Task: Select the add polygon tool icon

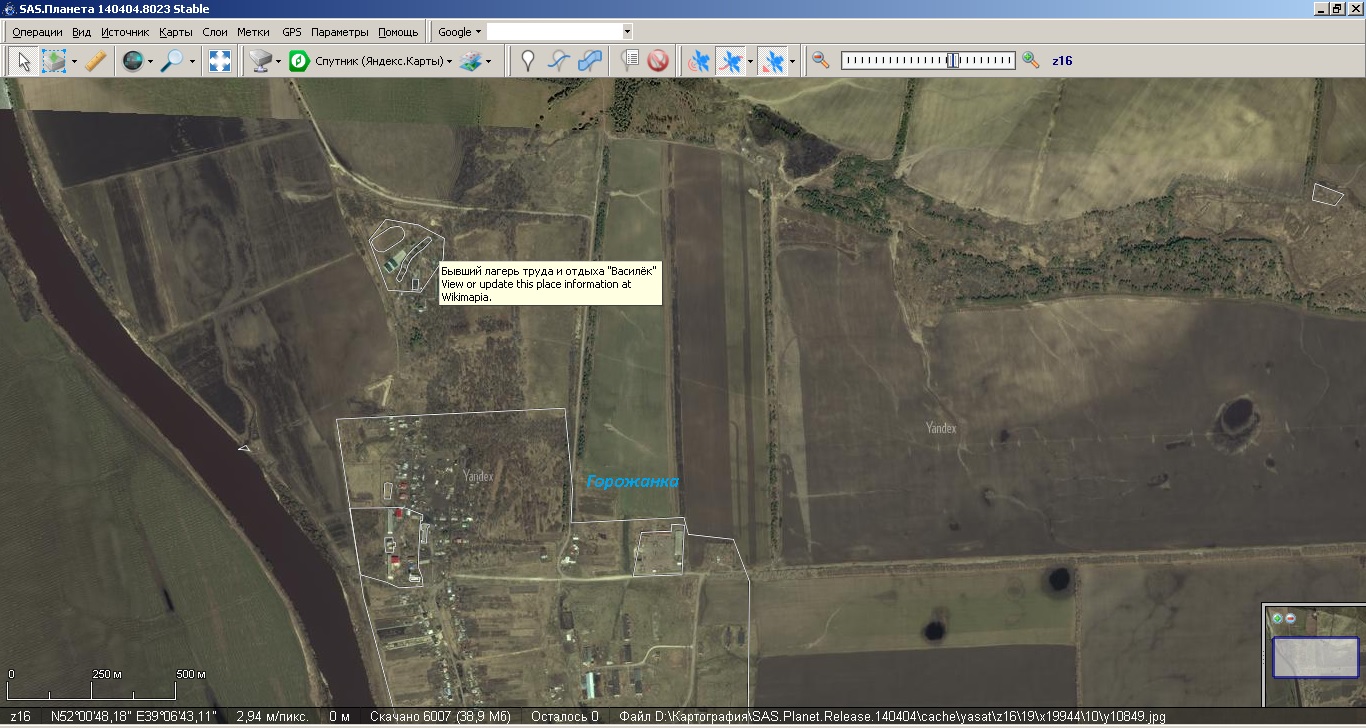Action: [590, 61]
